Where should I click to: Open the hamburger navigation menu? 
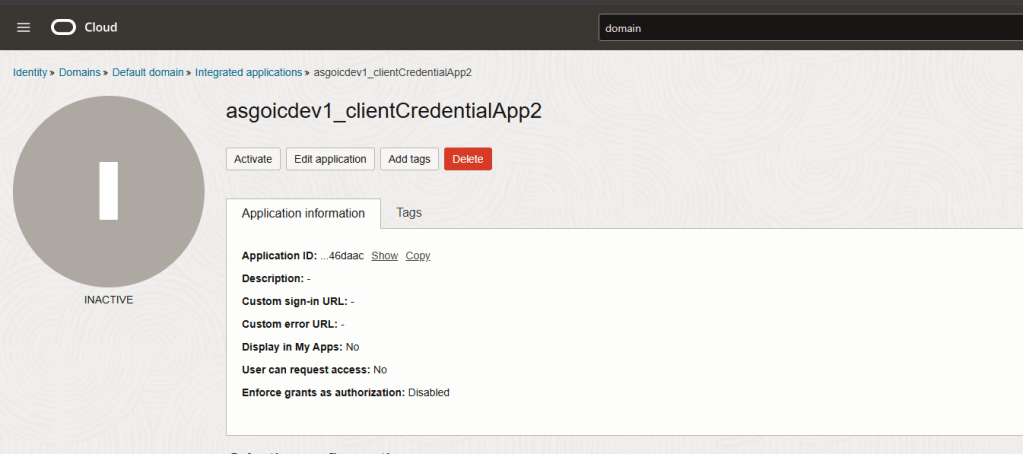(x=24, y=28)
